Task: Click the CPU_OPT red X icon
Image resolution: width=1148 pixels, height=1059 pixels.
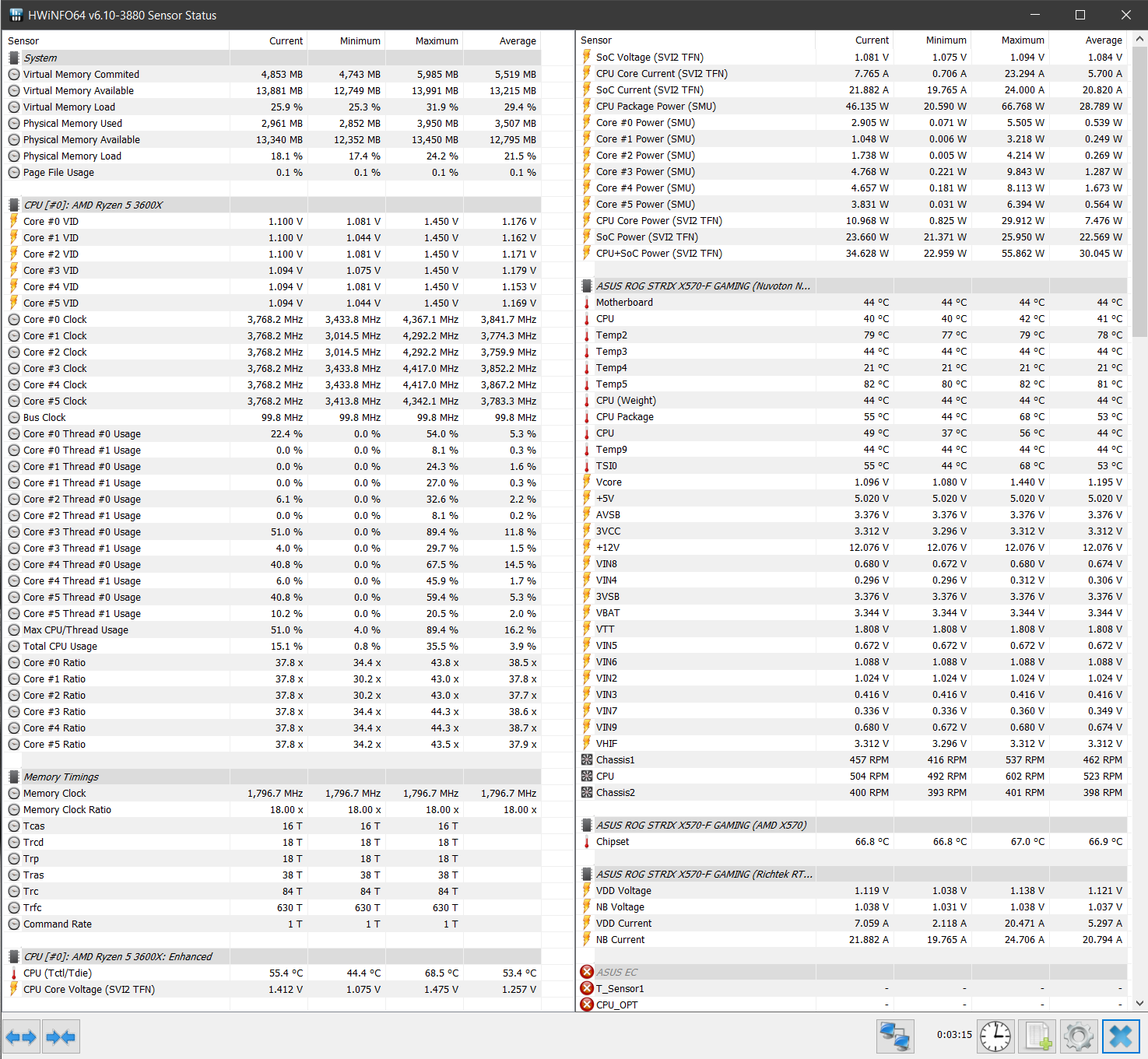Action: (587, 1005)
